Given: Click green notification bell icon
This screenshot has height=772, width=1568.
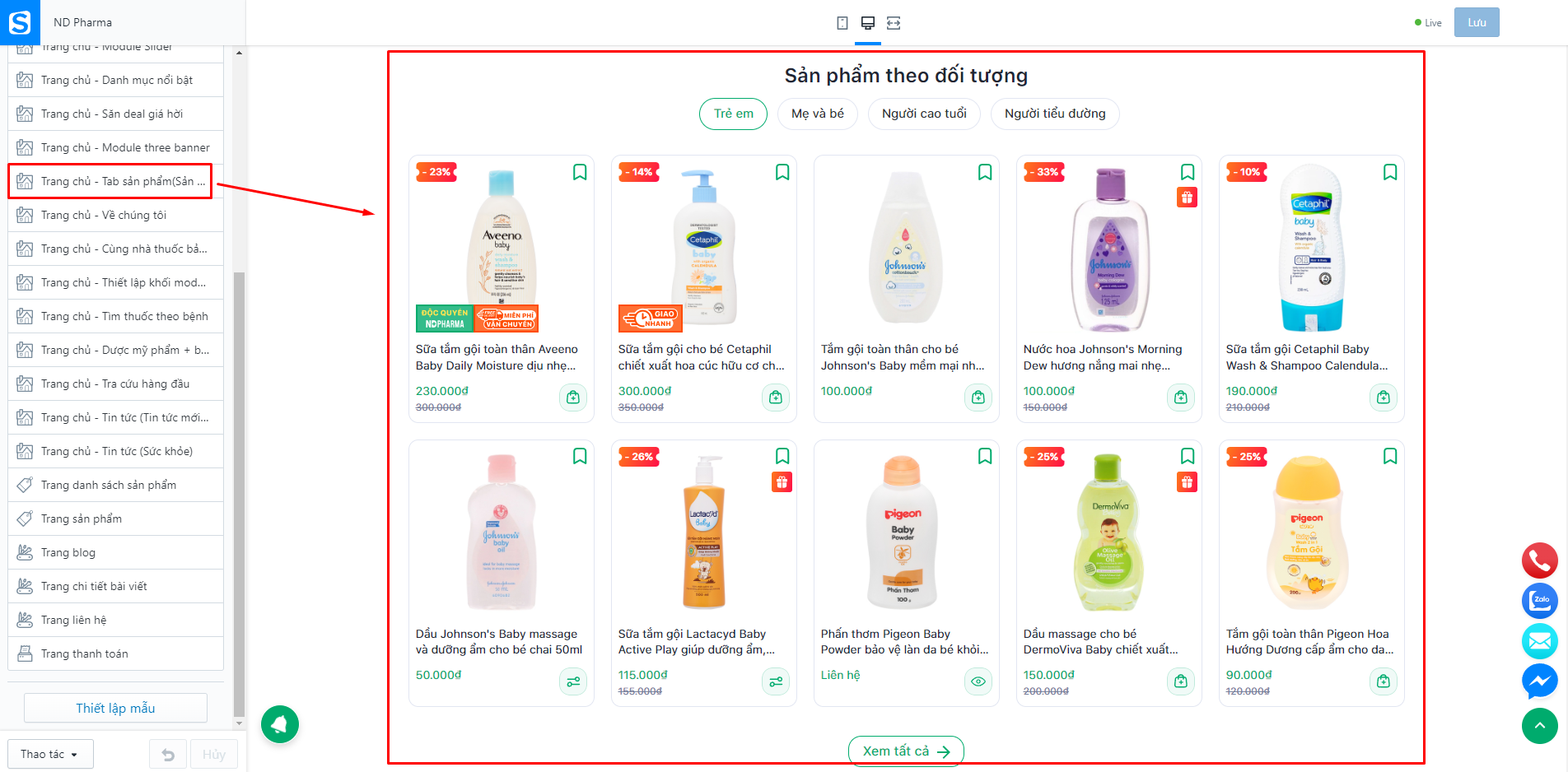Looking at the screenshot, I should pos(280,724).
